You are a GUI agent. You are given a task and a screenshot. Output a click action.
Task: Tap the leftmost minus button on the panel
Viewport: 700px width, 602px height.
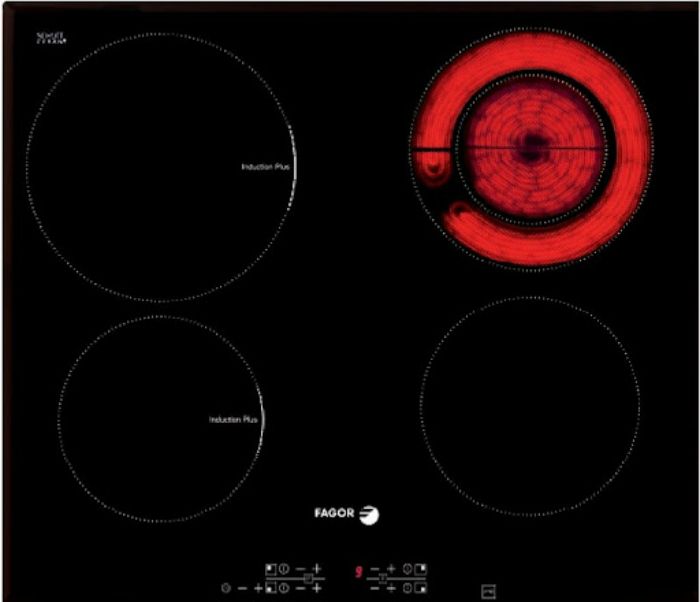(x=242, y=588)
